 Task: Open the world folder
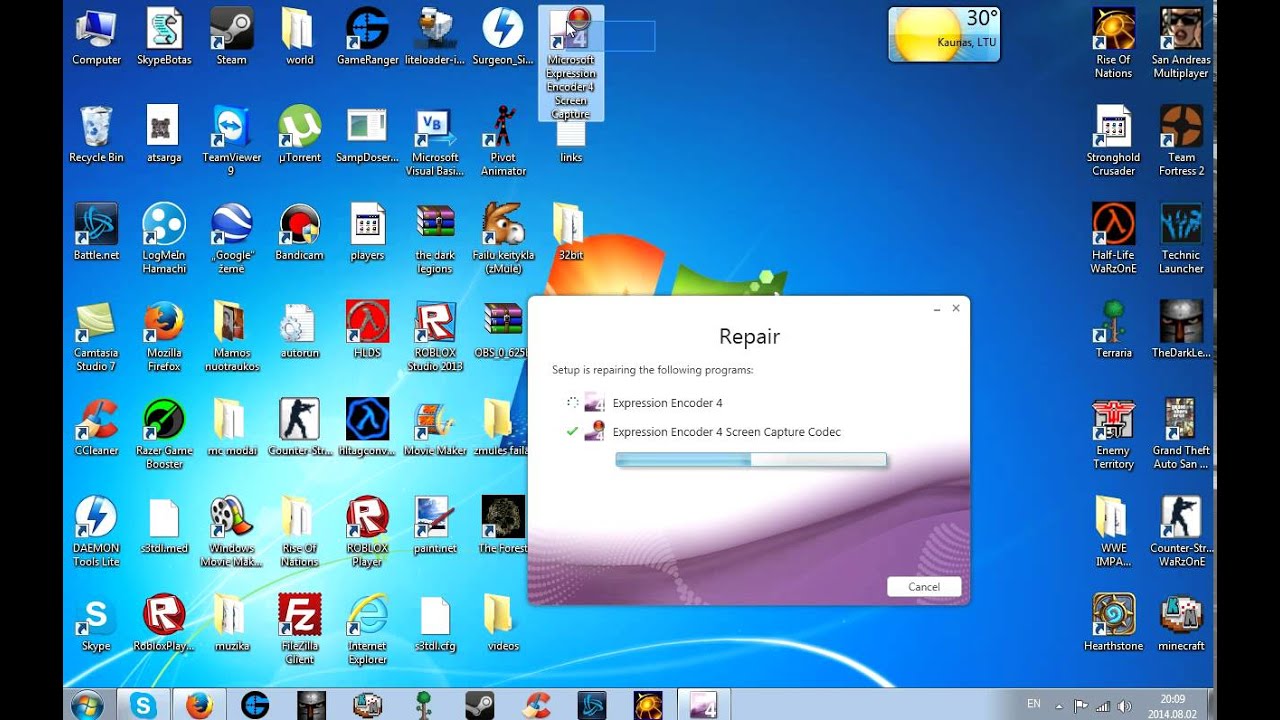(x=299, y=37)
